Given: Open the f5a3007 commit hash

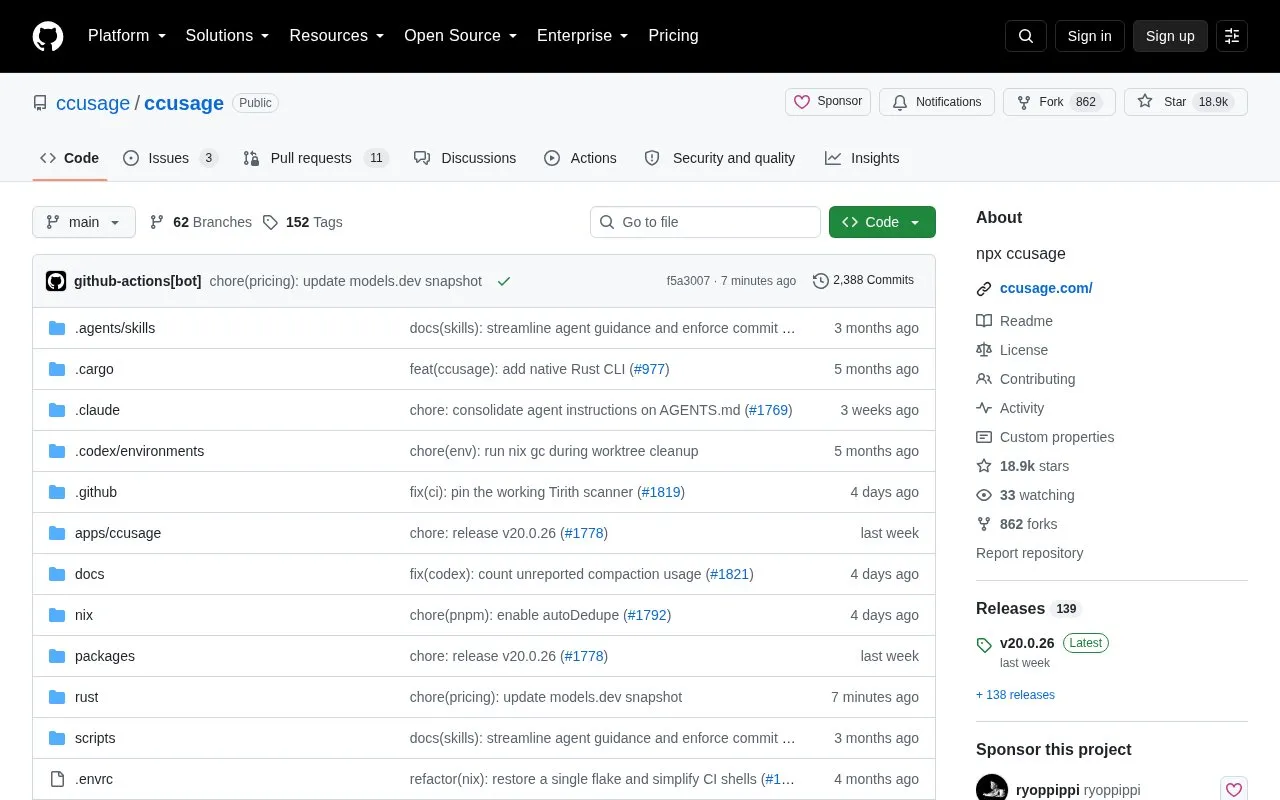Looking at the screenshot, I should tap(688, 281).
